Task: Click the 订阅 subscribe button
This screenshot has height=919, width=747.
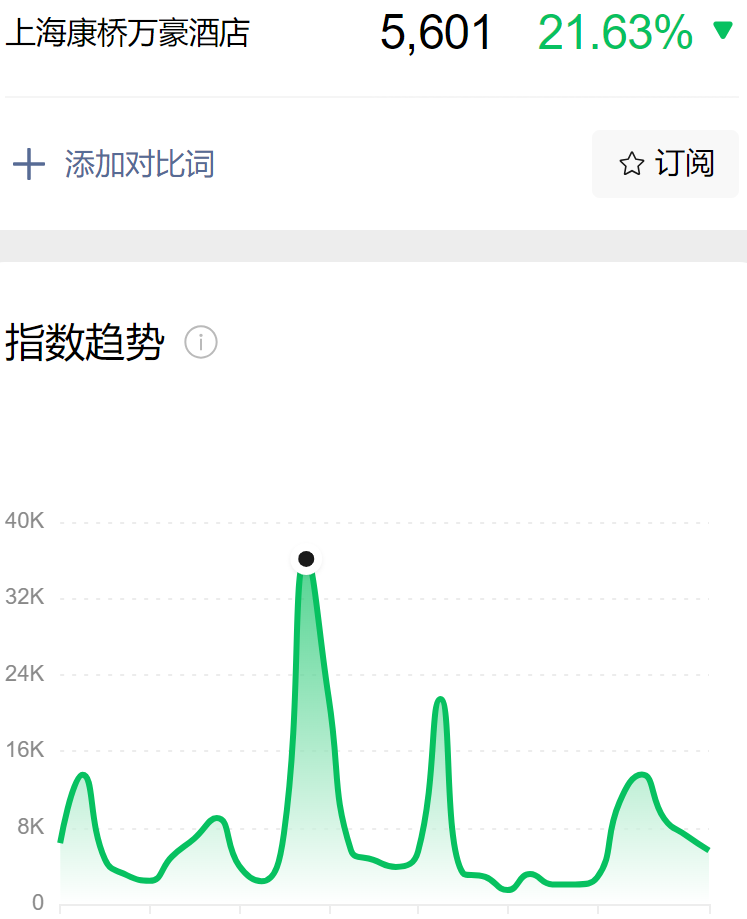Action: pyautogui.click(x=665, y=164)
